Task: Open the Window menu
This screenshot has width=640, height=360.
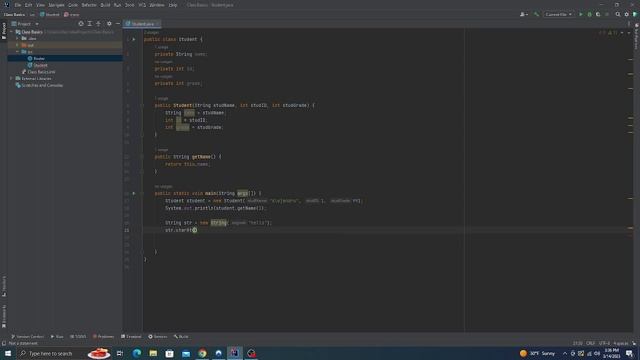Action: (157, 5)
